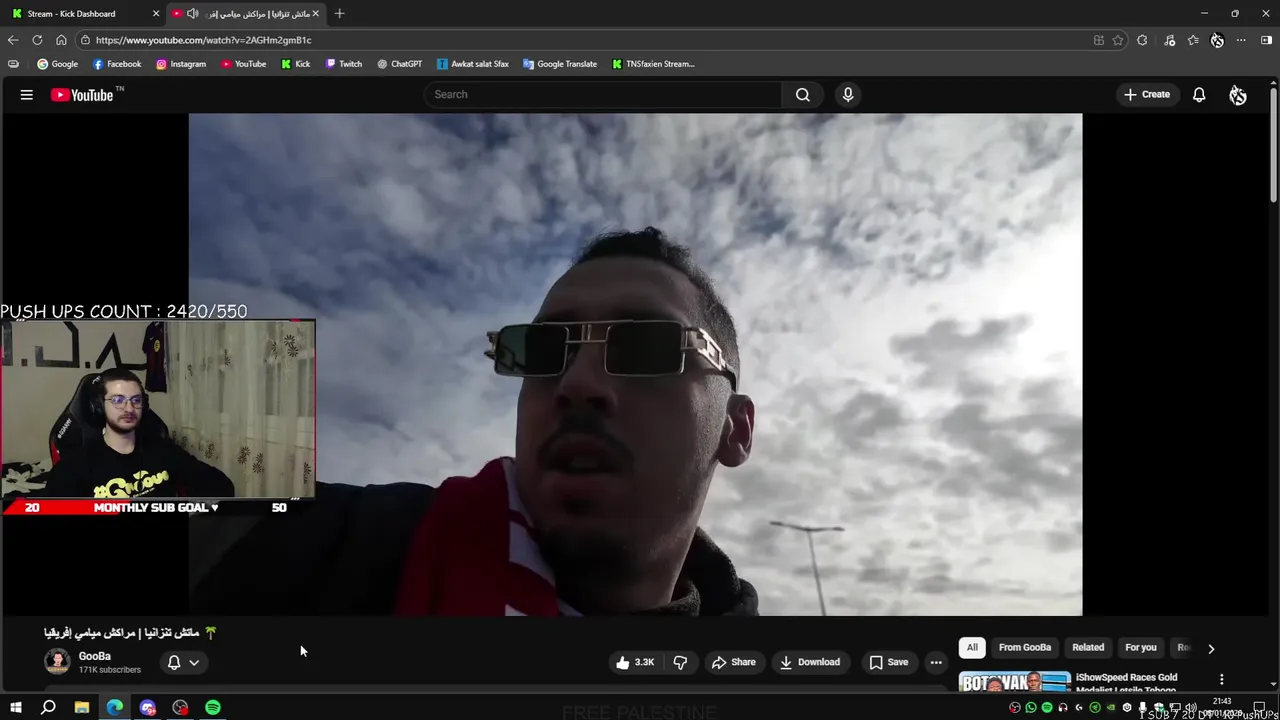Open File Explorer from the taskbar
The width and height of the screenshot is (1280, 720).
(x=82, y=707)
